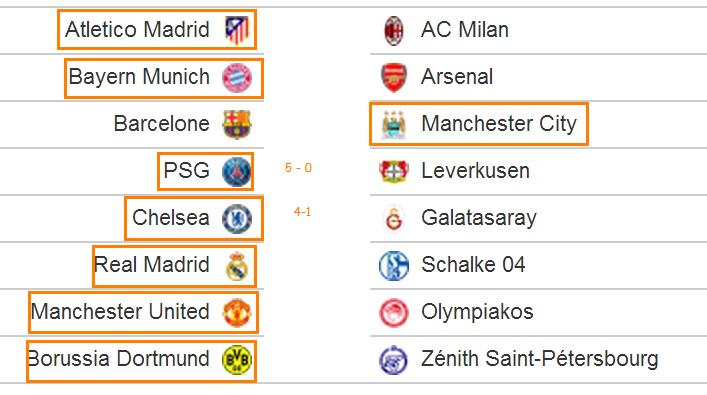
Task: Open the Zénith Saint-Pétersbourg team link
Action: (540, 359)
